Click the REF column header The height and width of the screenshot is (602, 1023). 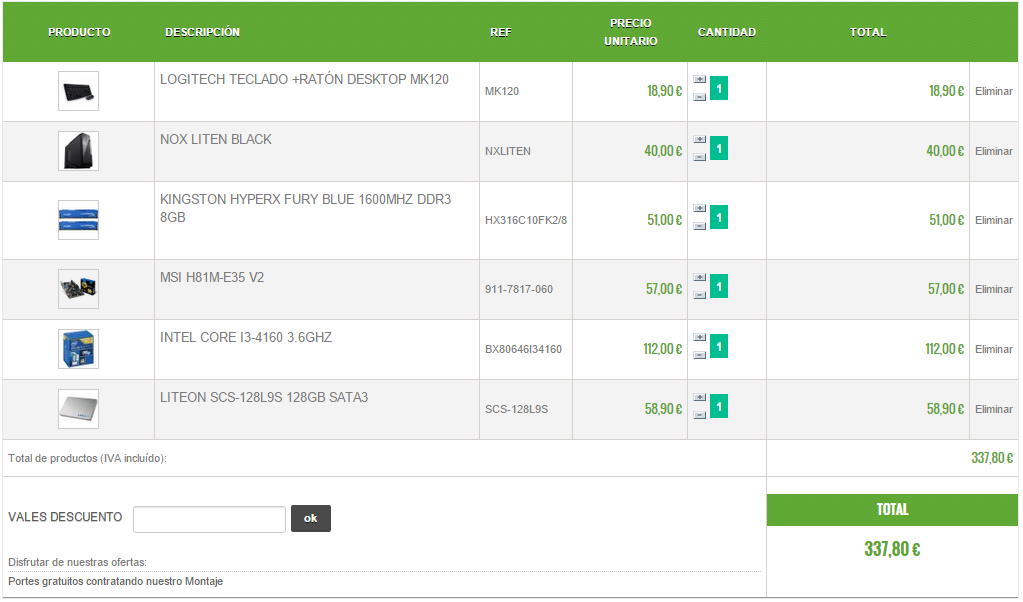click(500, 32)
